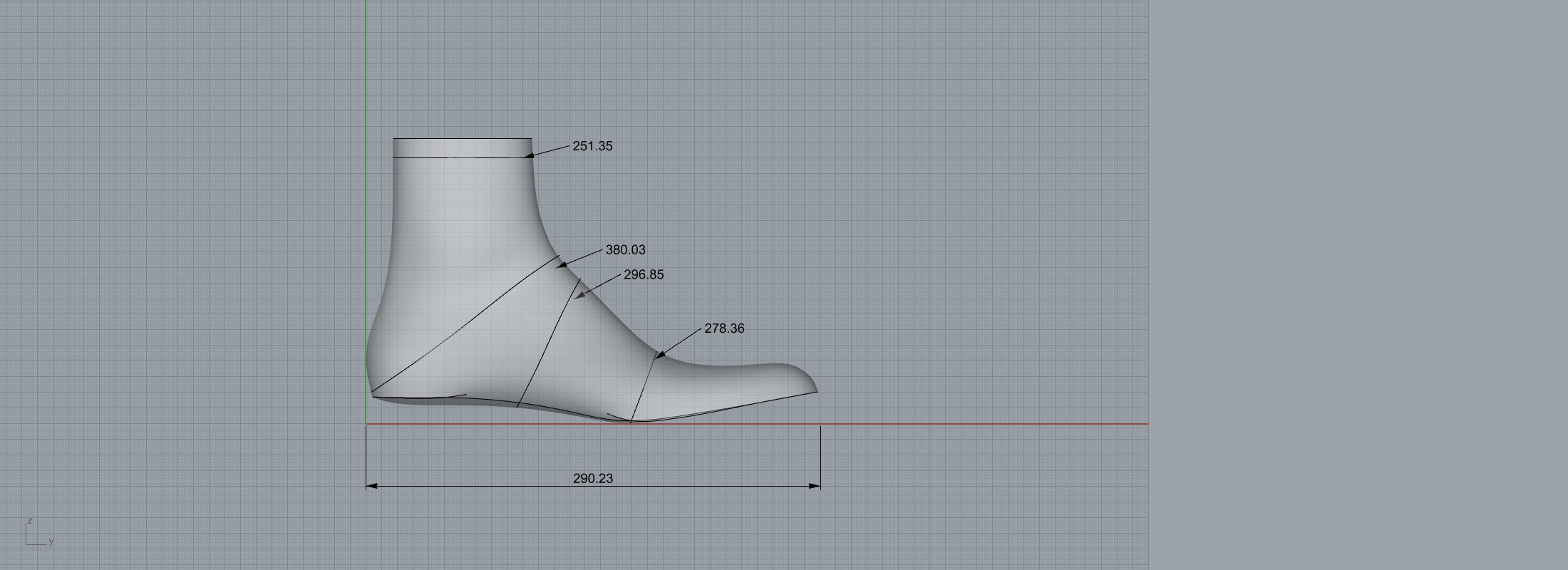
Task: Select the instep girth curve below 296.85
Action: click(547, 342)
